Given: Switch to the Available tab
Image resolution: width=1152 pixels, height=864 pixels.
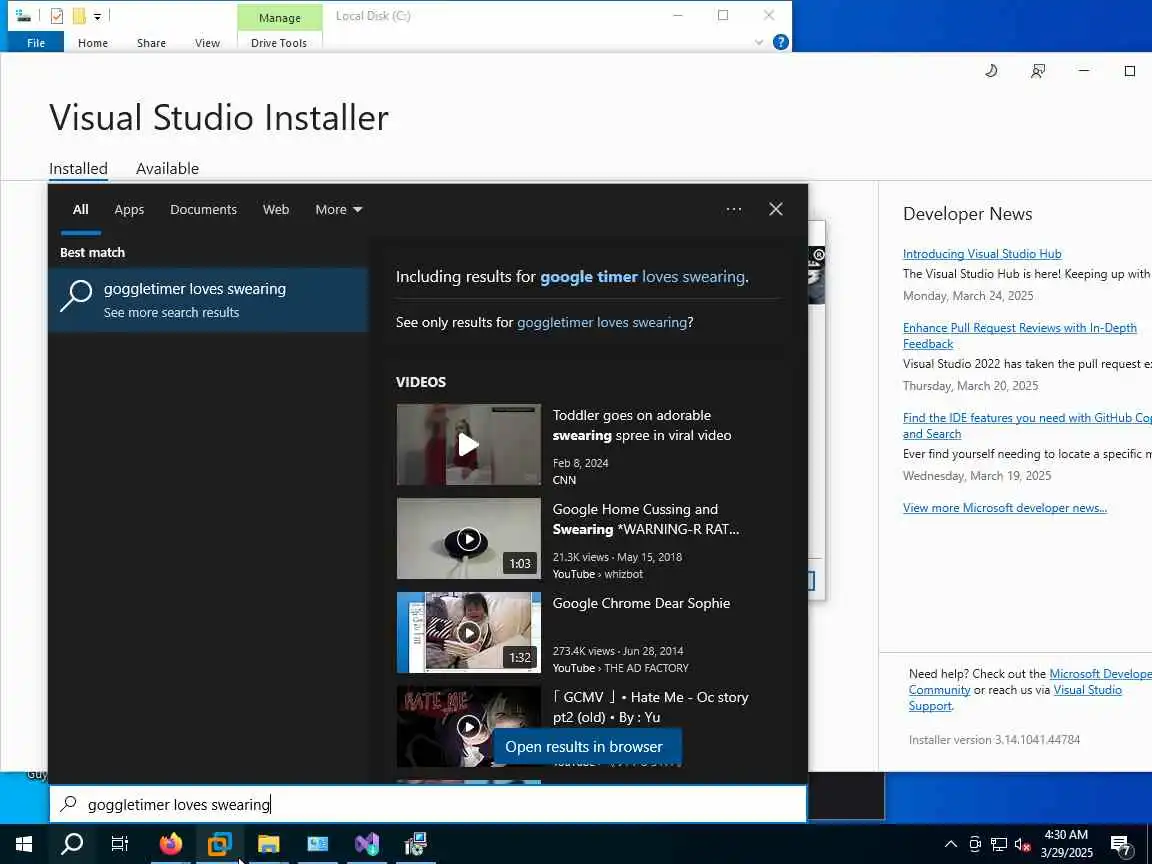Looking at the screenshot, I should 168,168.
